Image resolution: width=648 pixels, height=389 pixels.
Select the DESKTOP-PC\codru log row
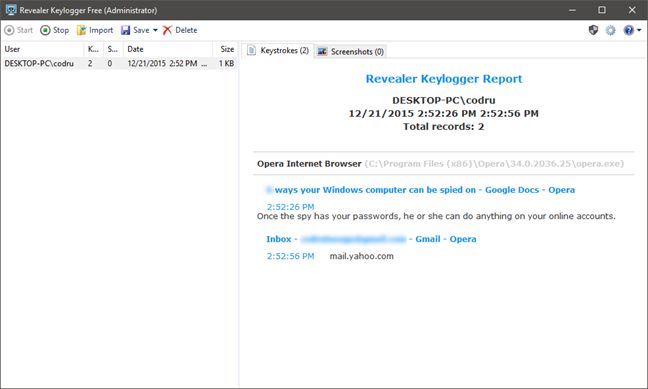point(120,63)
